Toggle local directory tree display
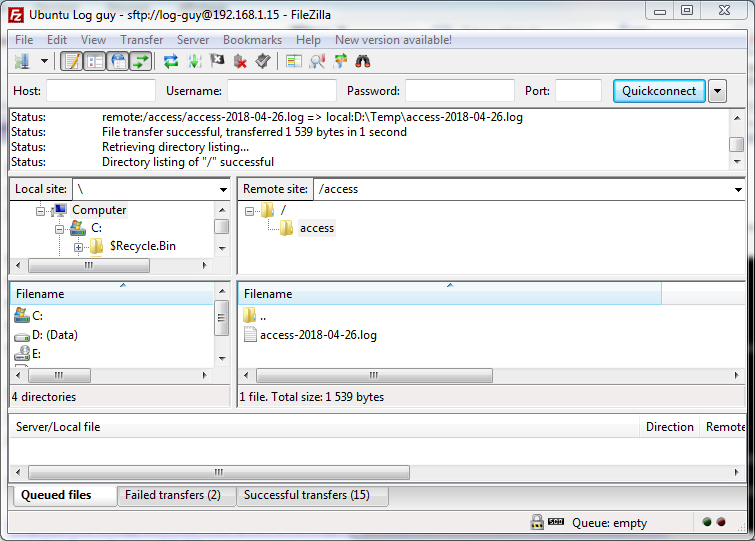Screen dimensions: 755x541 click(95, 62)
